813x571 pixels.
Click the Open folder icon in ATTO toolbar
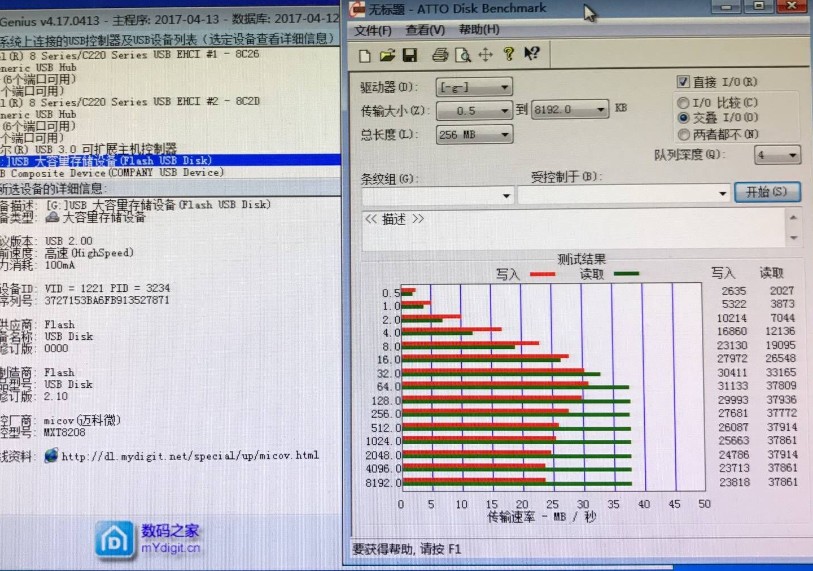[387, 54]
